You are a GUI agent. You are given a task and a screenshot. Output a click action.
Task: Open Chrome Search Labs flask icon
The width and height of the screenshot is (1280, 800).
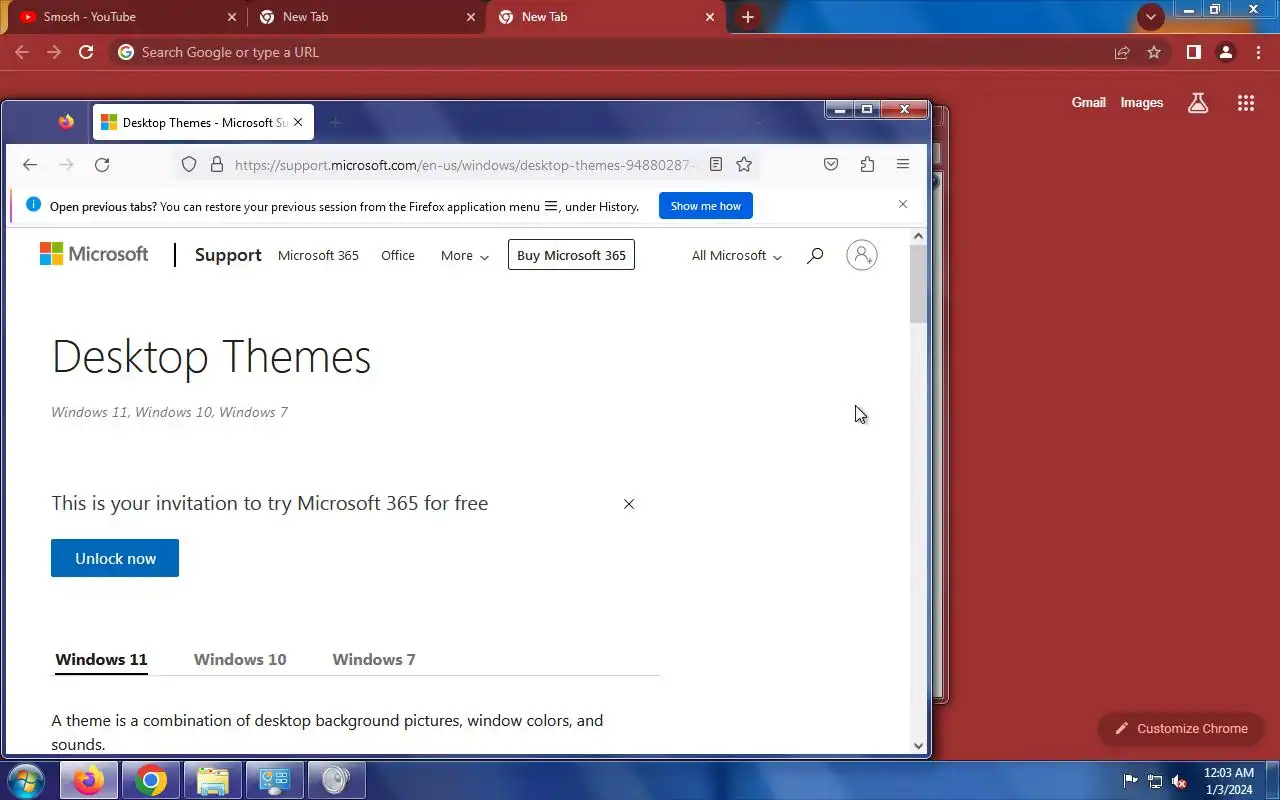[1198, 102]
